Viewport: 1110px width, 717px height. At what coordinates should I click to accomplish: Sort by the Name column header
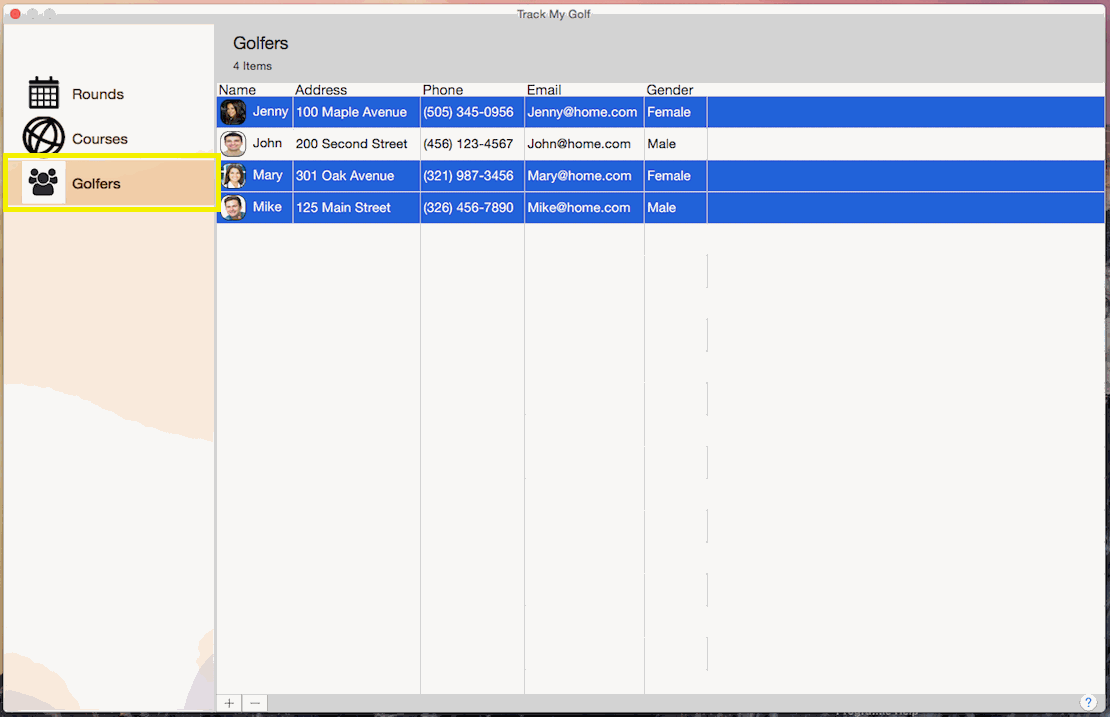[x=238, y=90]
